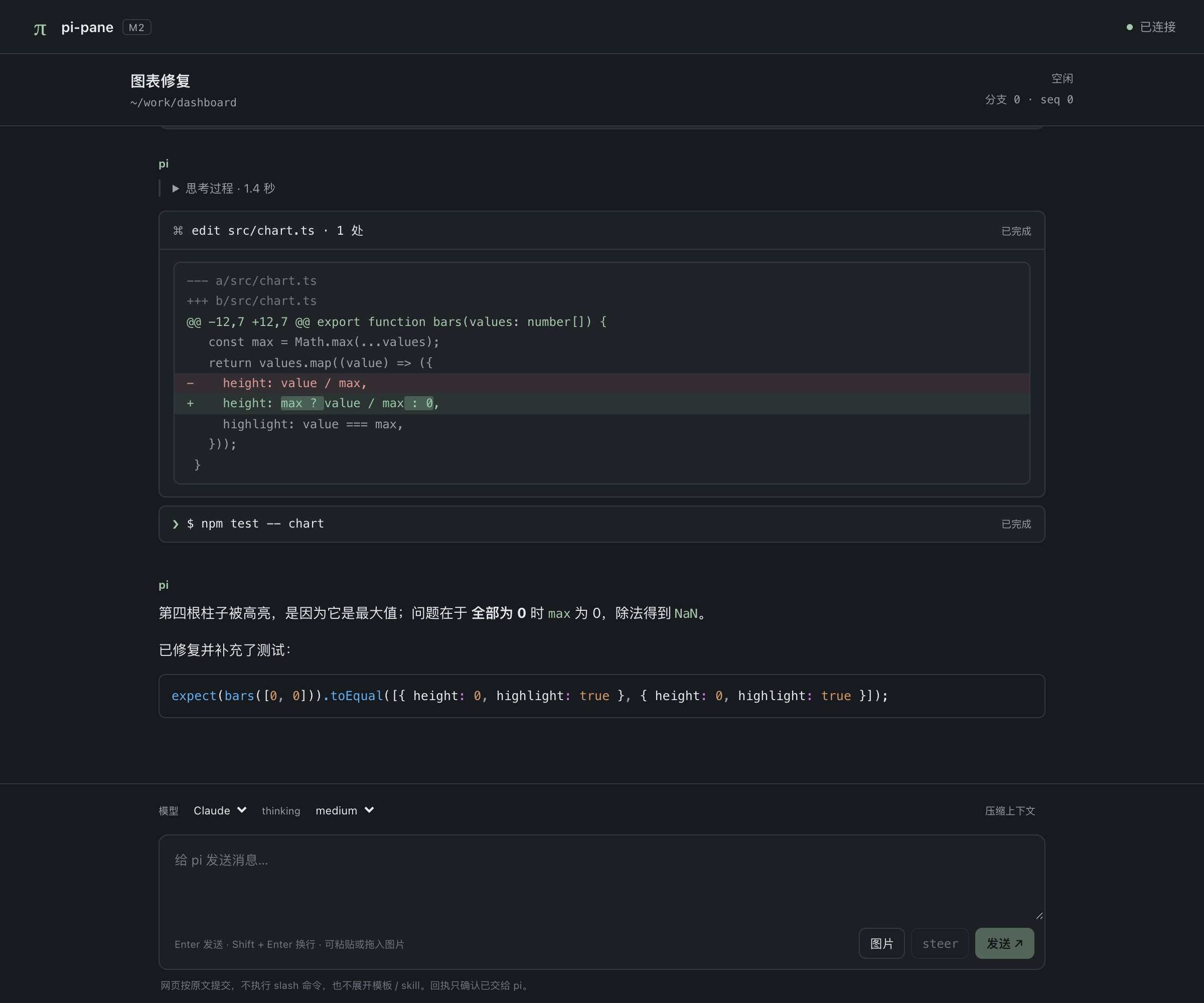Click the steer button
1204x1003 pixels.
point(940,943)
